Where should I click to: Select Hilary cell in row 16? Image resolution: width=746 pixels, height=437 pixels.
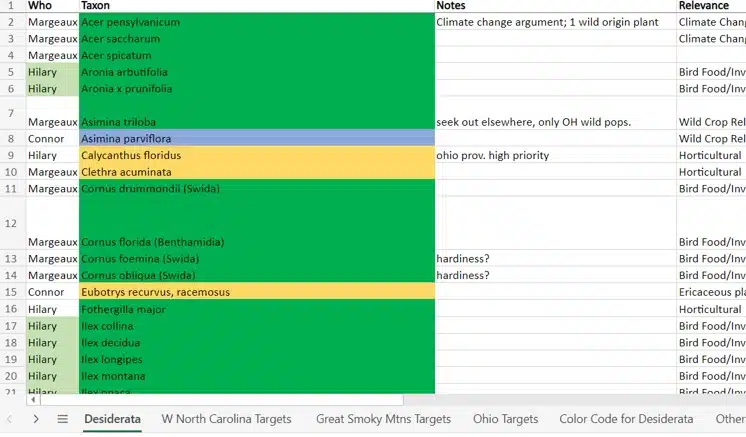(x=52, y=309)
